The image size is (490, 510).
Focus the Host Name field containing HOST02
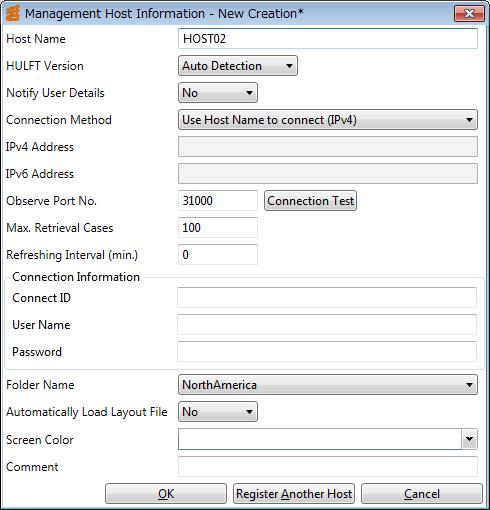click(328, 39)
